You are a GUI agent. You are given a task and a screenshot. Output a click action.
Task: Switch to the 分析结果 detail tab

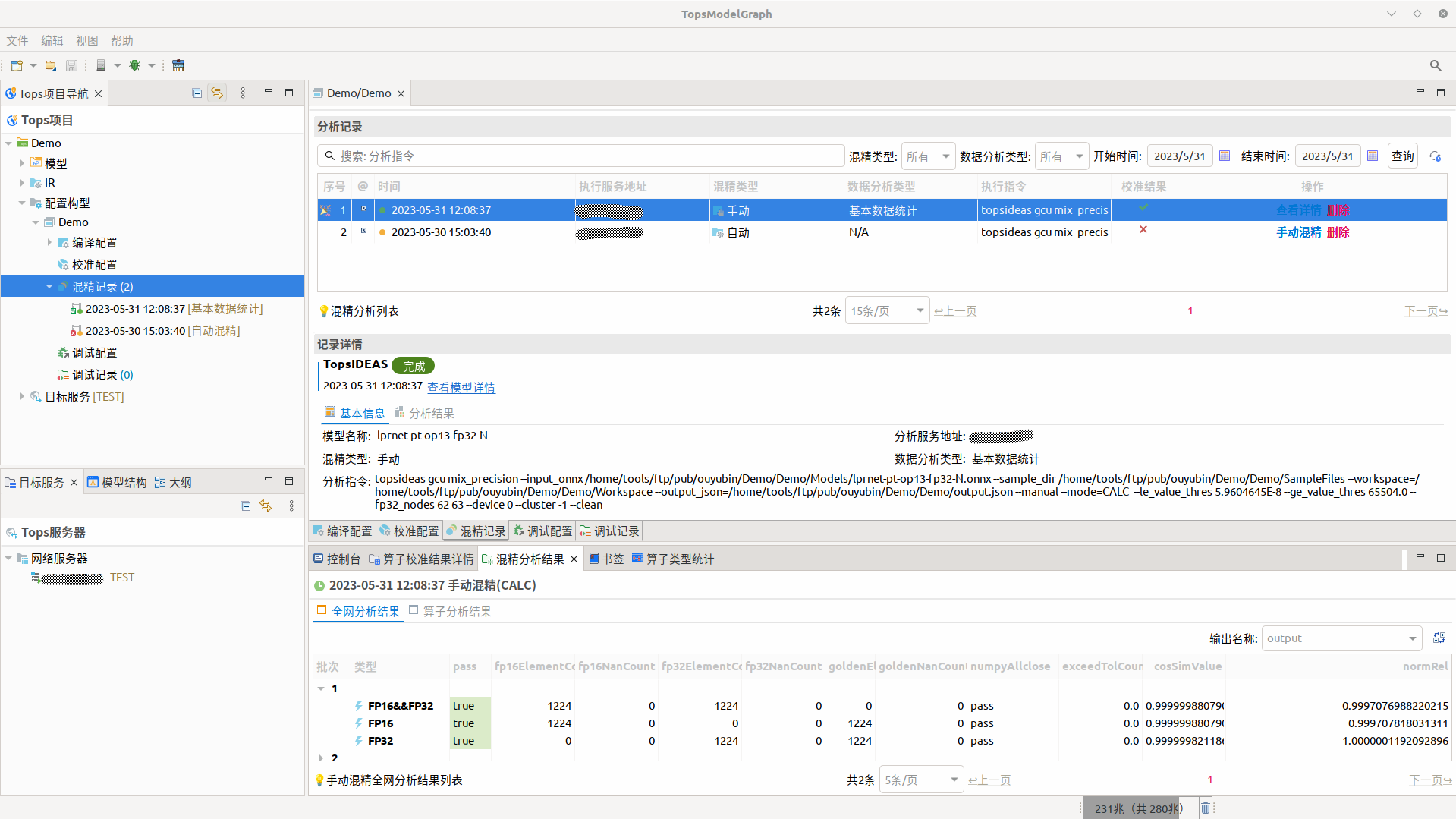pyautogui.click(x=424, y=414)
